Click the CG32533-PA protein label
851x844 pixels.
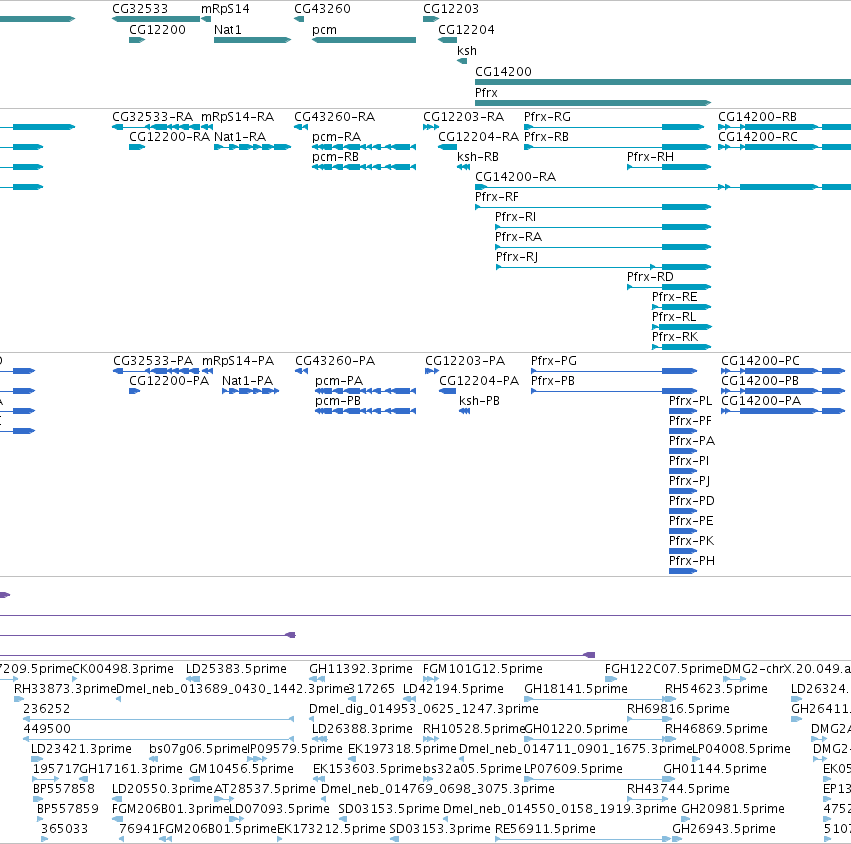point(153,361)
